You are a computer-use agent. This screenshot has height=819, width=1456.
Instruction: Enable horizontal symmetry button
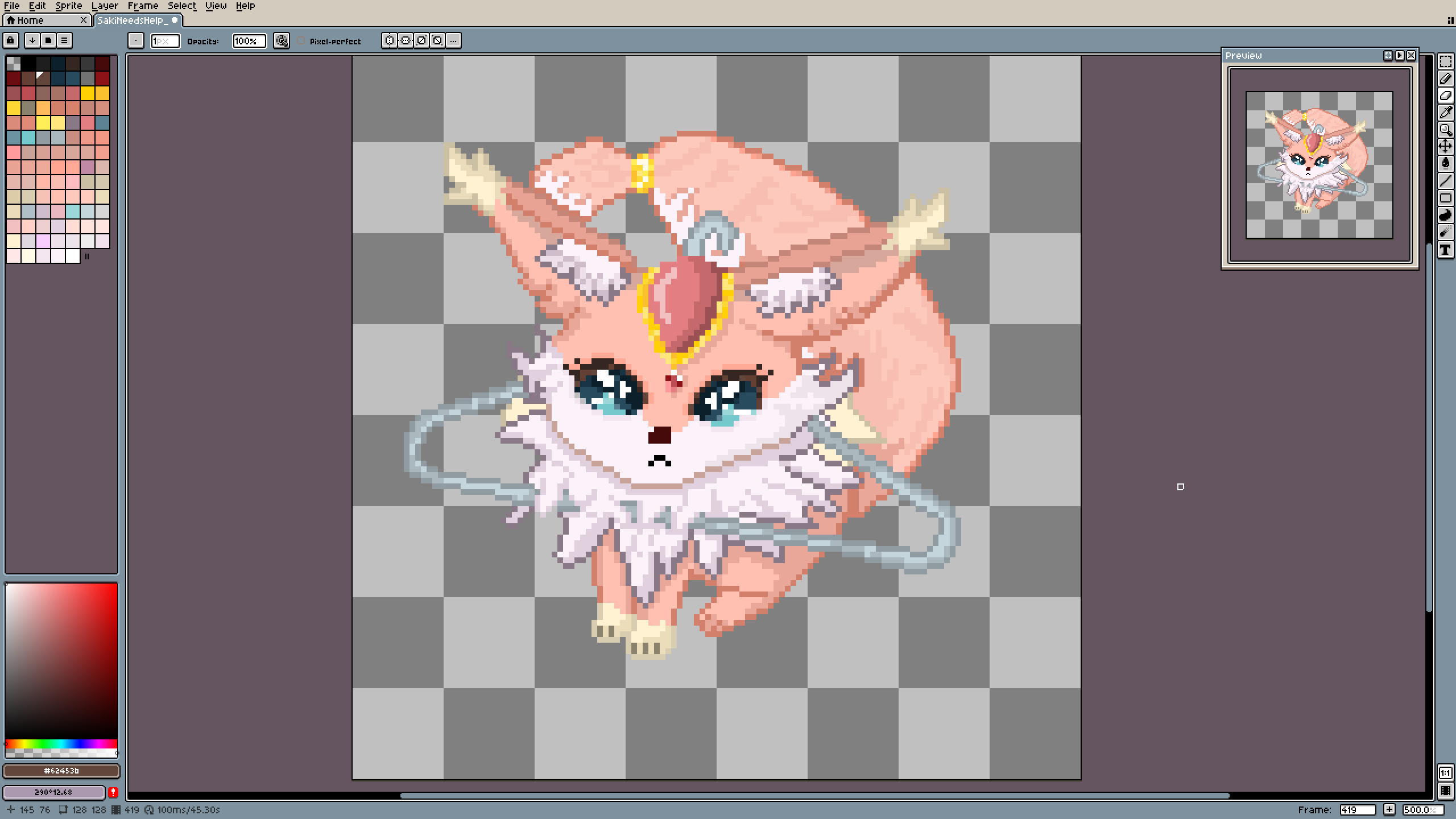coord(390,40)
